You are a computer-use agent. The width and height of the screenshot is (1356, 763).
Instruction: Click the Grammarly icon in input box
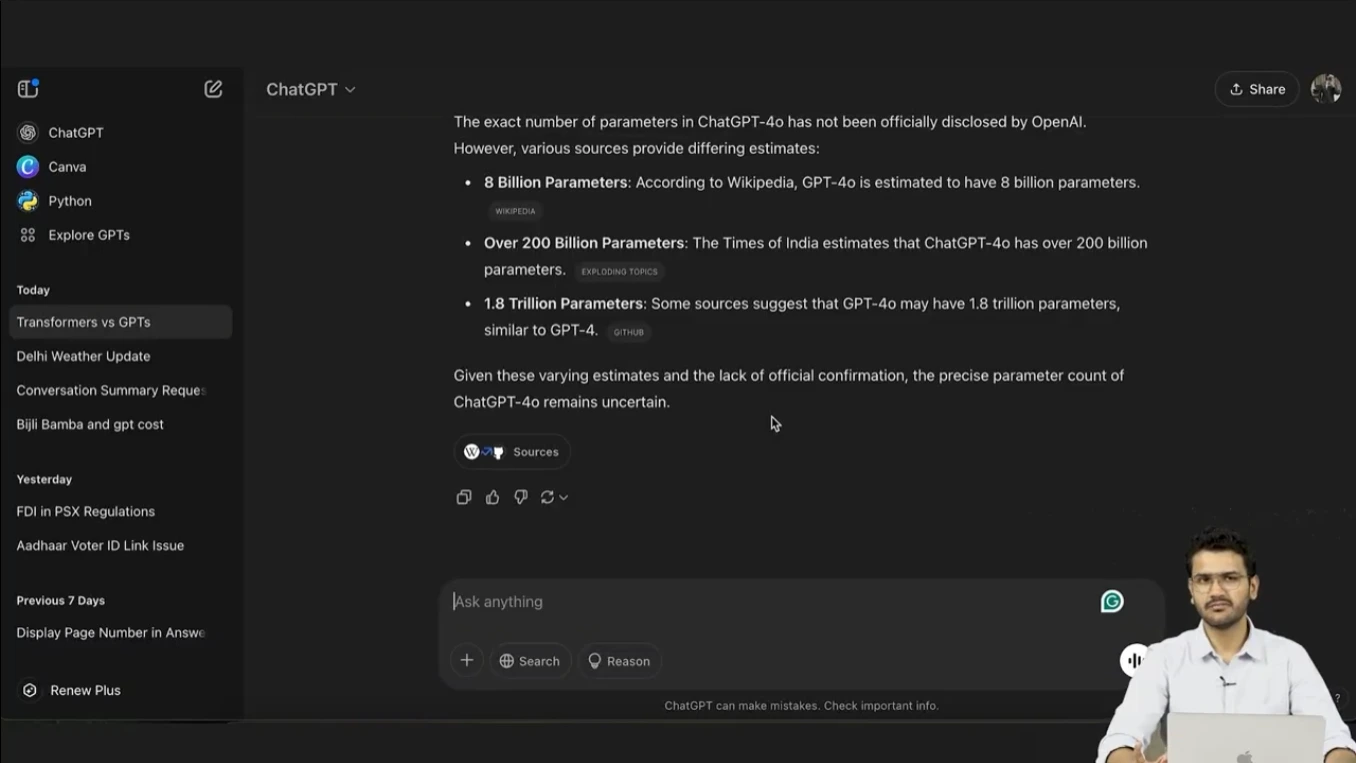coord(1112,601)
